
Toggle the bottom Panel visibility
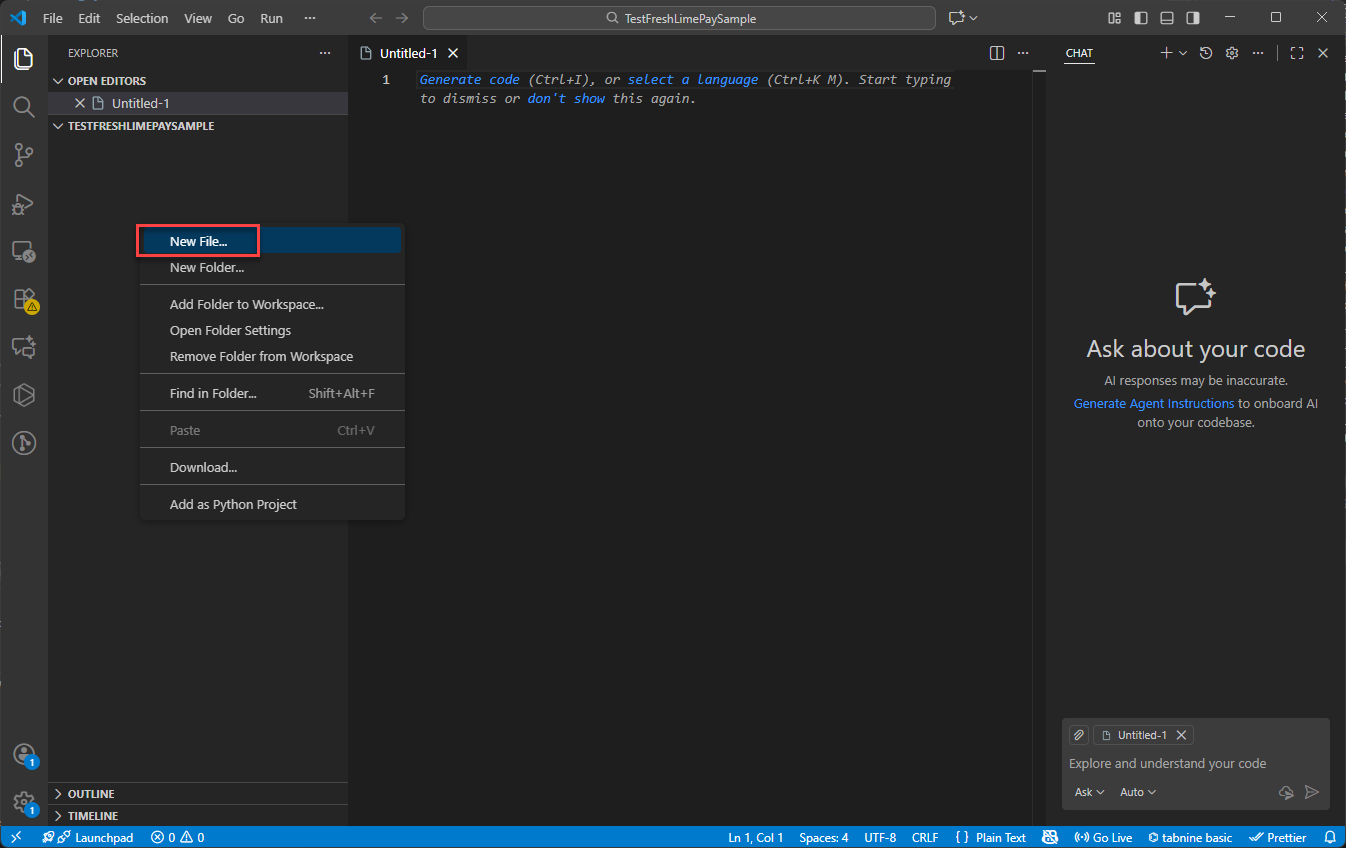pos(1167,18)
